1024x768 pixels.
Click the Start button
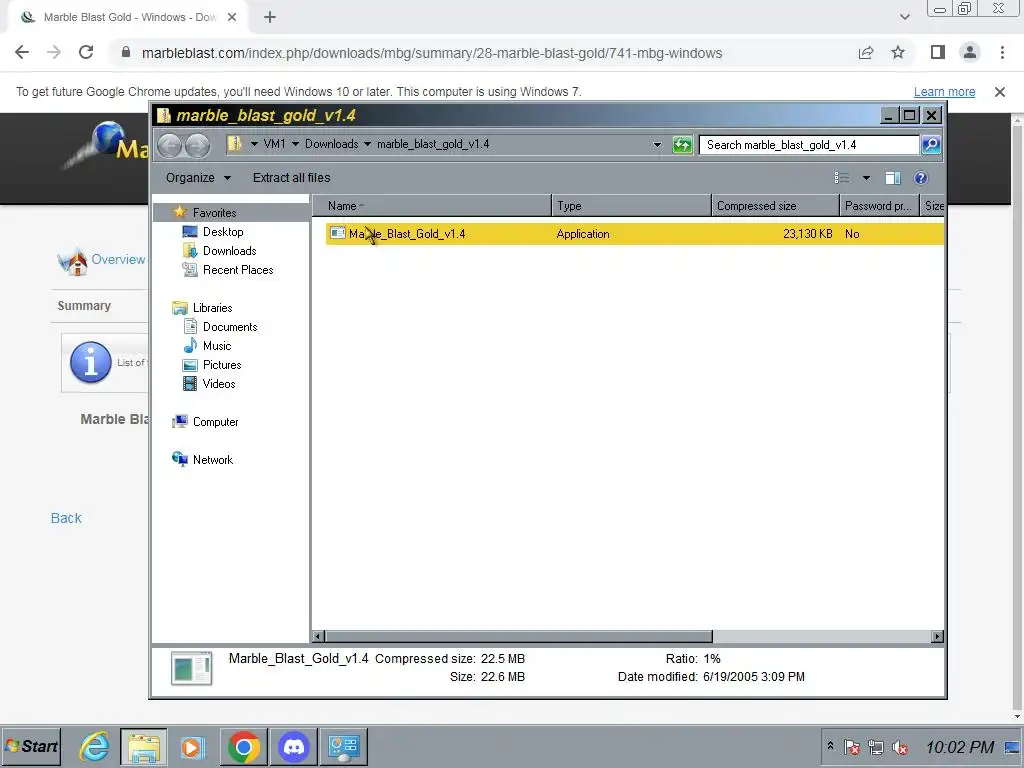tap(31, 746)
